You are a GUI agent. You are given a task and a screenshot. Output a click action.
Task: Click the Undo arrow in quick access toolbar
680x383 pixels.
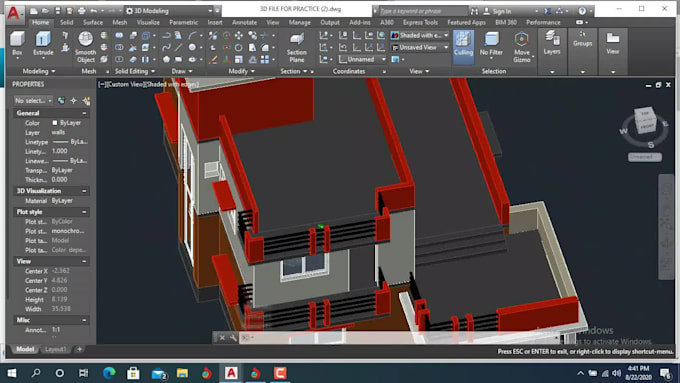point(93,11)
